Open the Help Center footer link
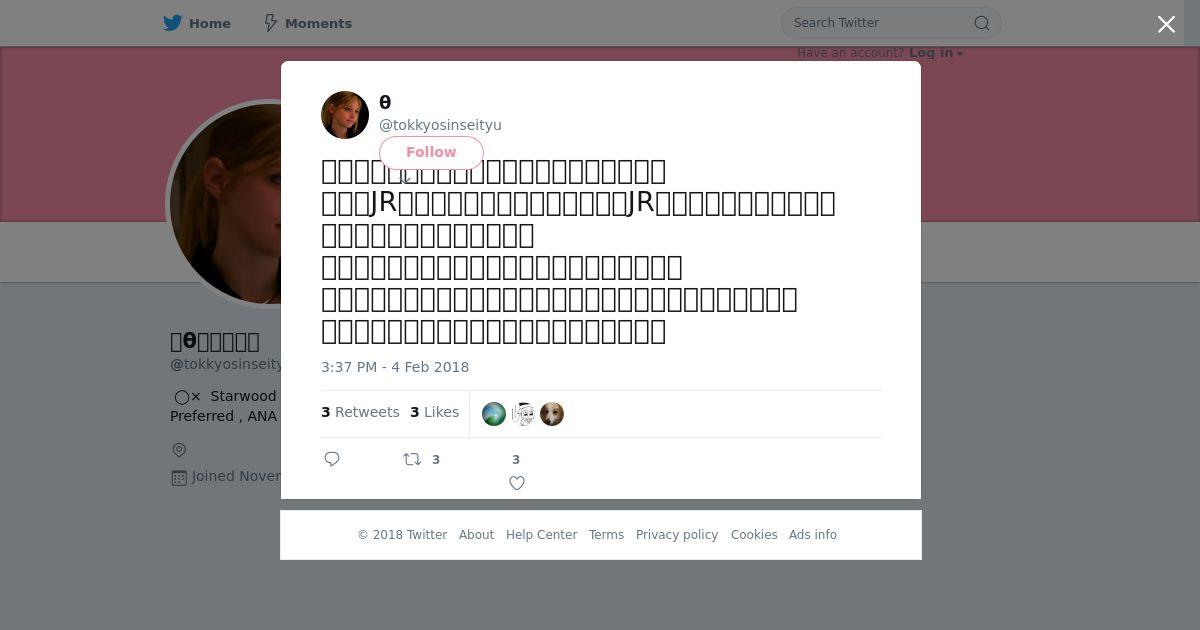This screenshot has width=1200, height=630. pyautogui.click(x=541, y=535)
